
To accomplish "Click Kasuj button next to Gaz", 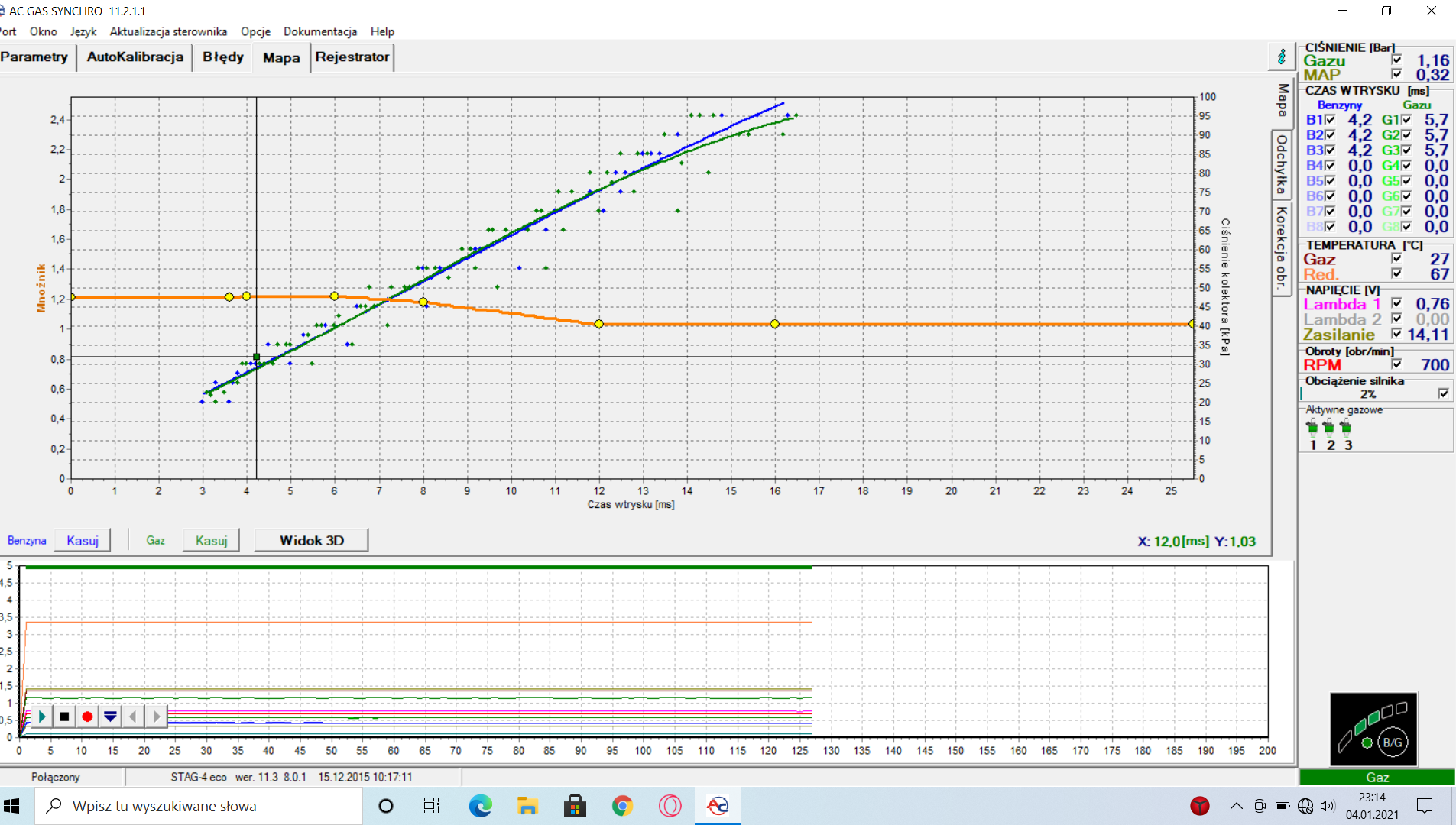I will (x=212, y=541).
